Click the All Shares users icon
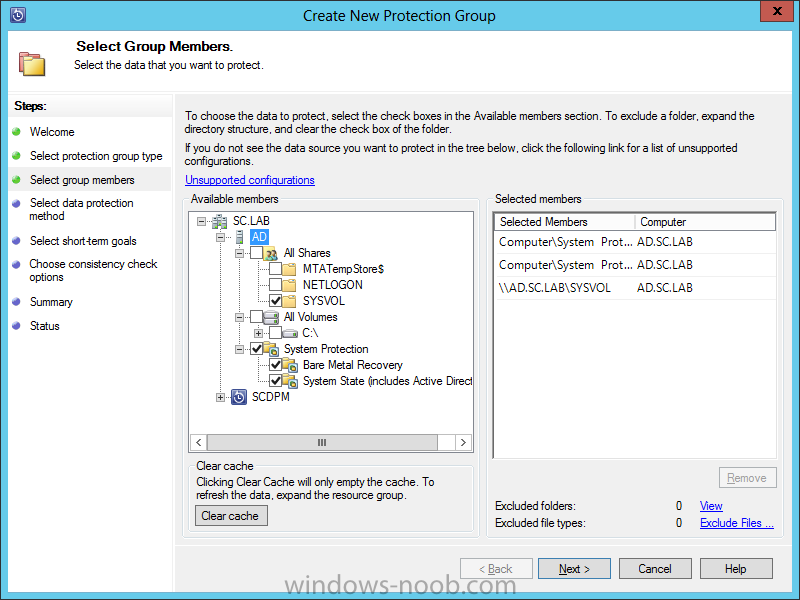This screenshot has width=800, height=600. point(272,253)
